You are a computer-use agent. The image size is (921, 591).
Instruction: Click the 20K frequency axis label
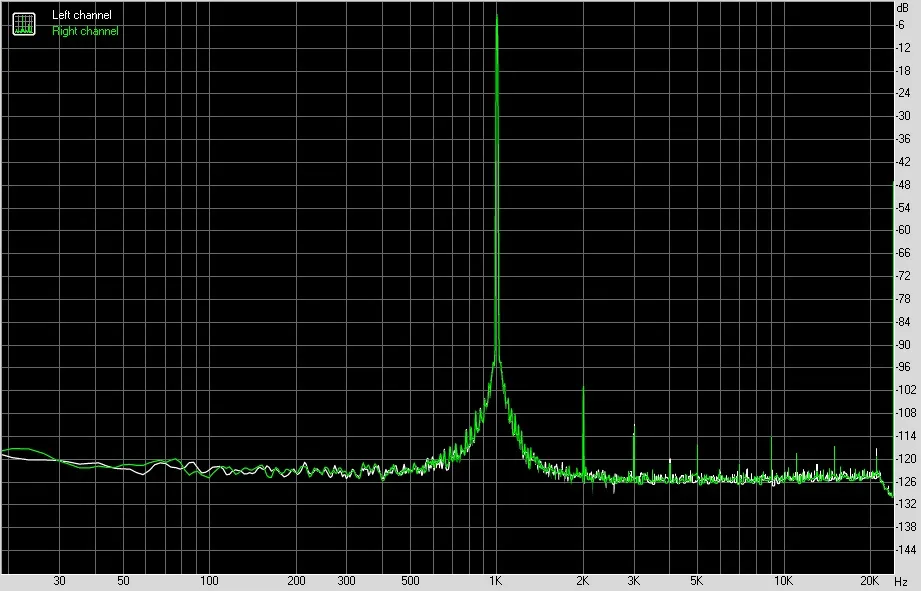(x=869, y=581)
